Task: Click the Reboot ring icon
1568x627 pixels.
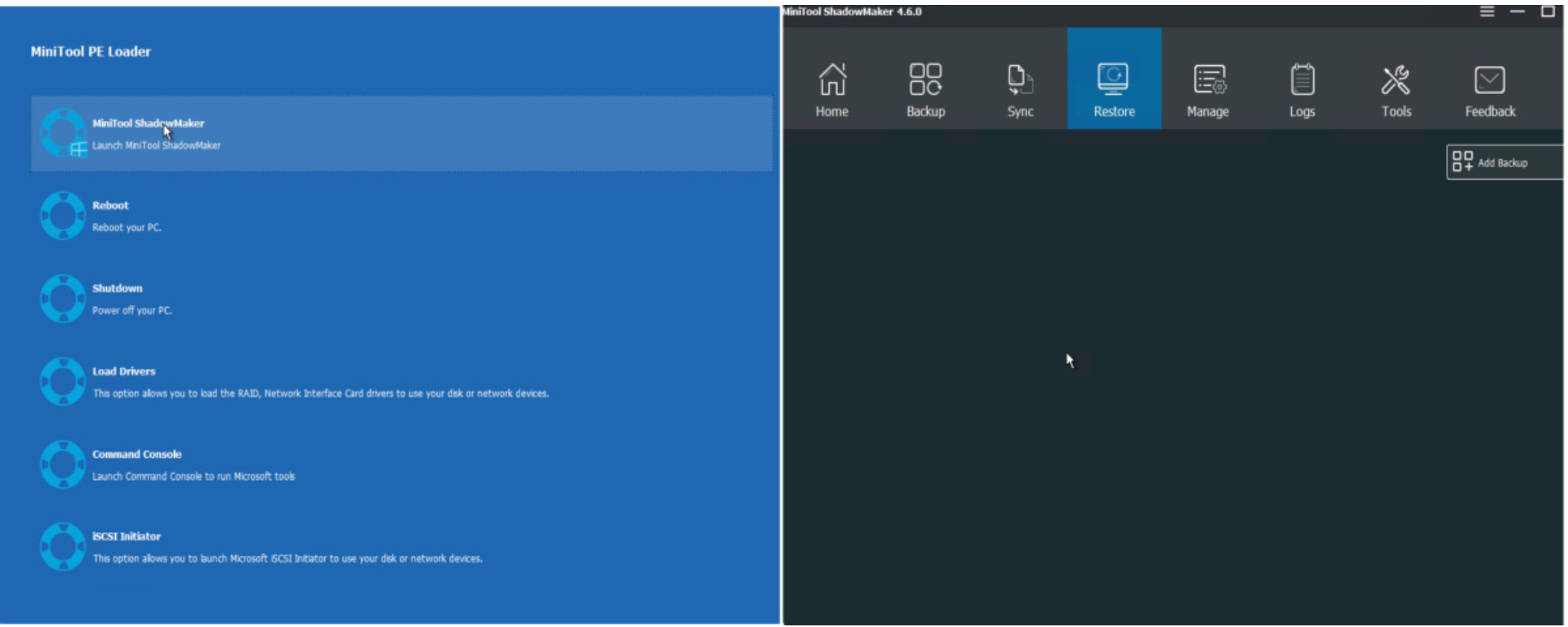Action: point(63,216)
